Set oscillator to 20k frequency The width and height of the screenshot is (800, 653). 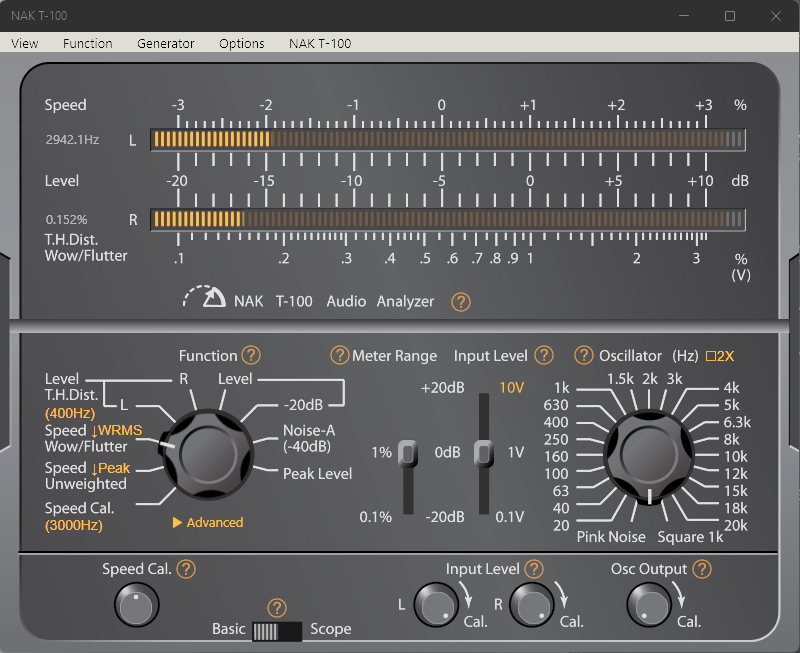(736, 525)
